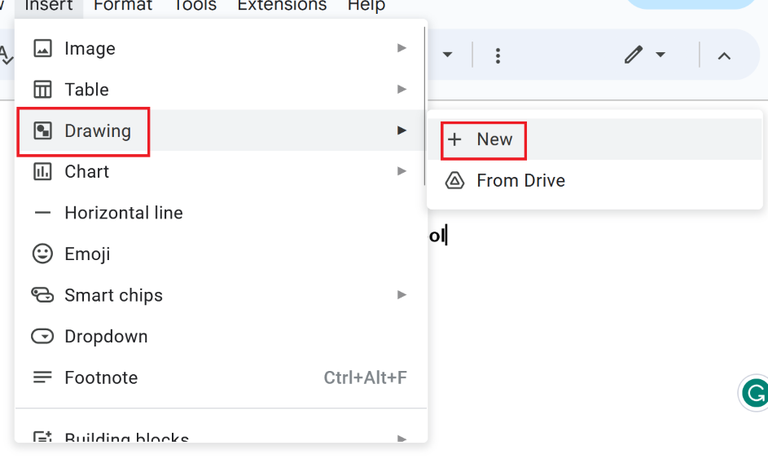The image size is (768, 459).
Task: Expand the Table submenu arrow
Action: click(401, 89)
